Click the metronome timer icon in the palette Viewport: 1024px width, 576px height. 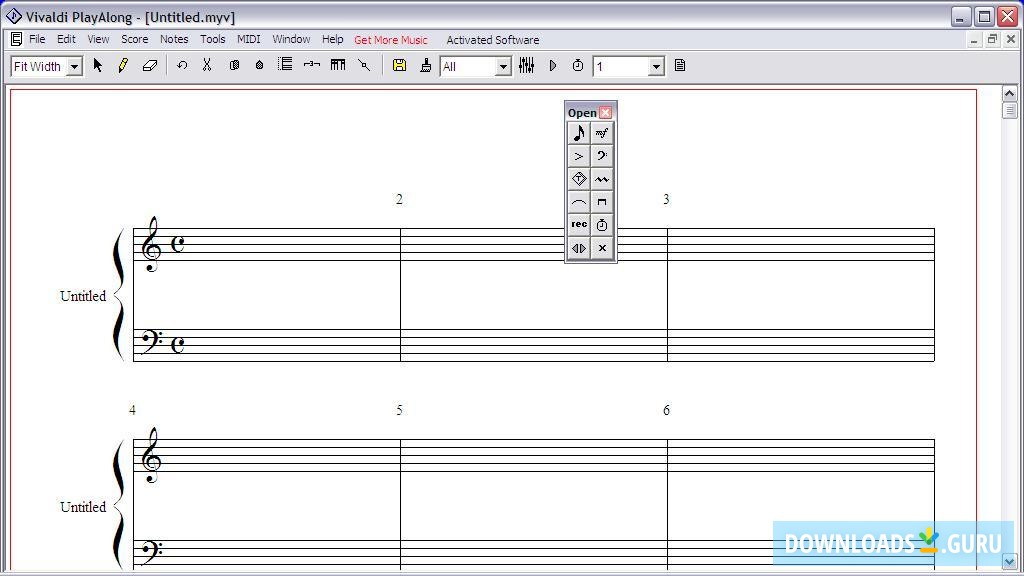point(601,224)
